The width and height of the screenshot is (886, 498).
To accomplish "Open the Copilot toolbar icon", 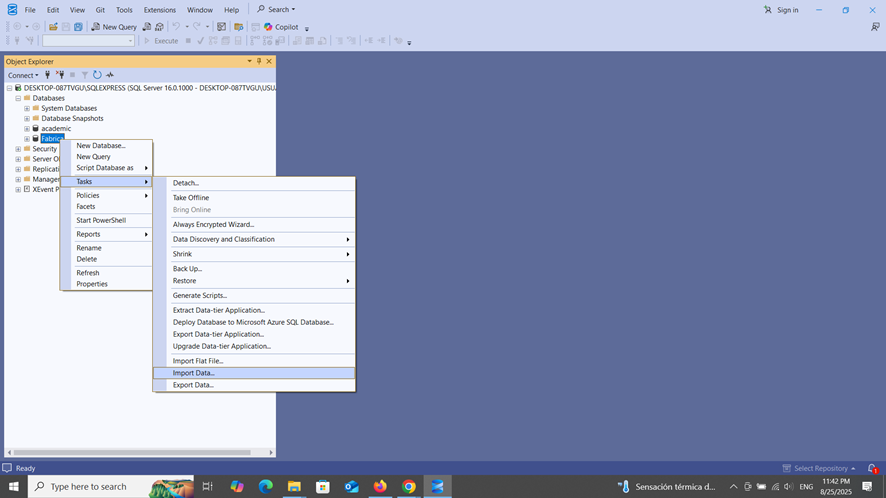I will (281, 27).
